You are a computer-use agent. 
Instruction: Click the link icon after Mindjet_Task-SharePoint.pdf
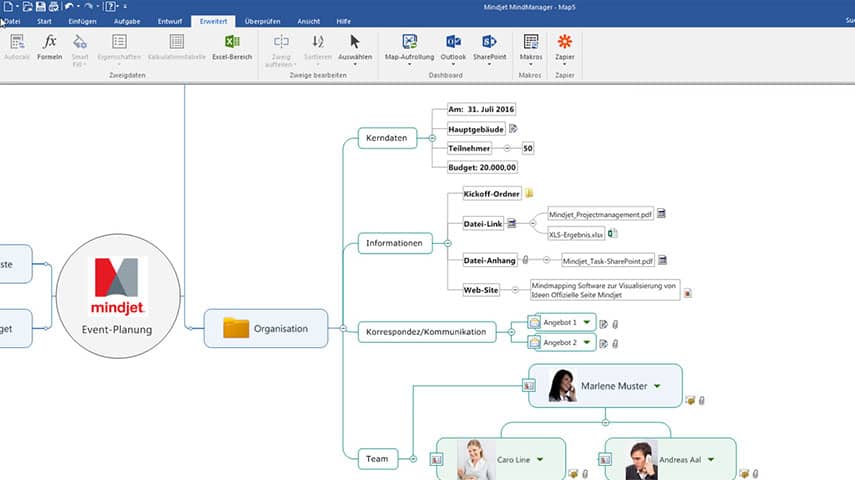pyautogui.click(x=662, y=260)
